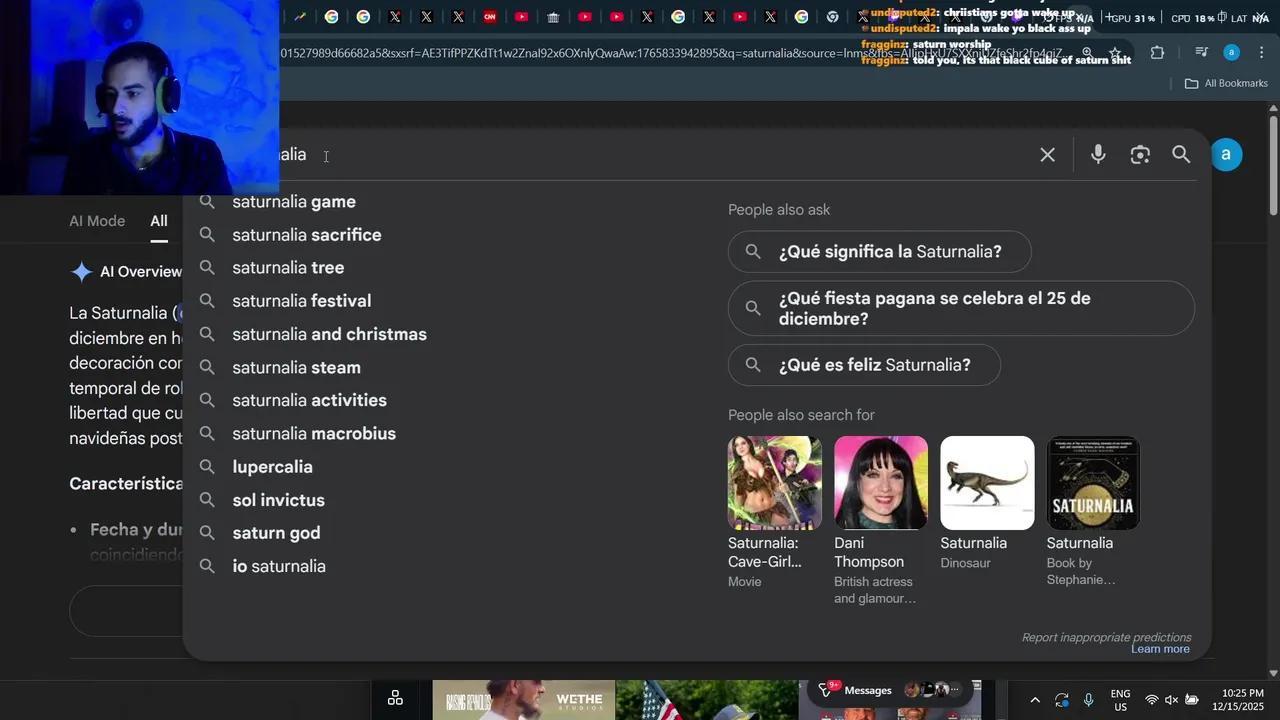Click the AI Overview sparkle icon
The width and height of the screenshot is (1280, 720).
[82, 272]
